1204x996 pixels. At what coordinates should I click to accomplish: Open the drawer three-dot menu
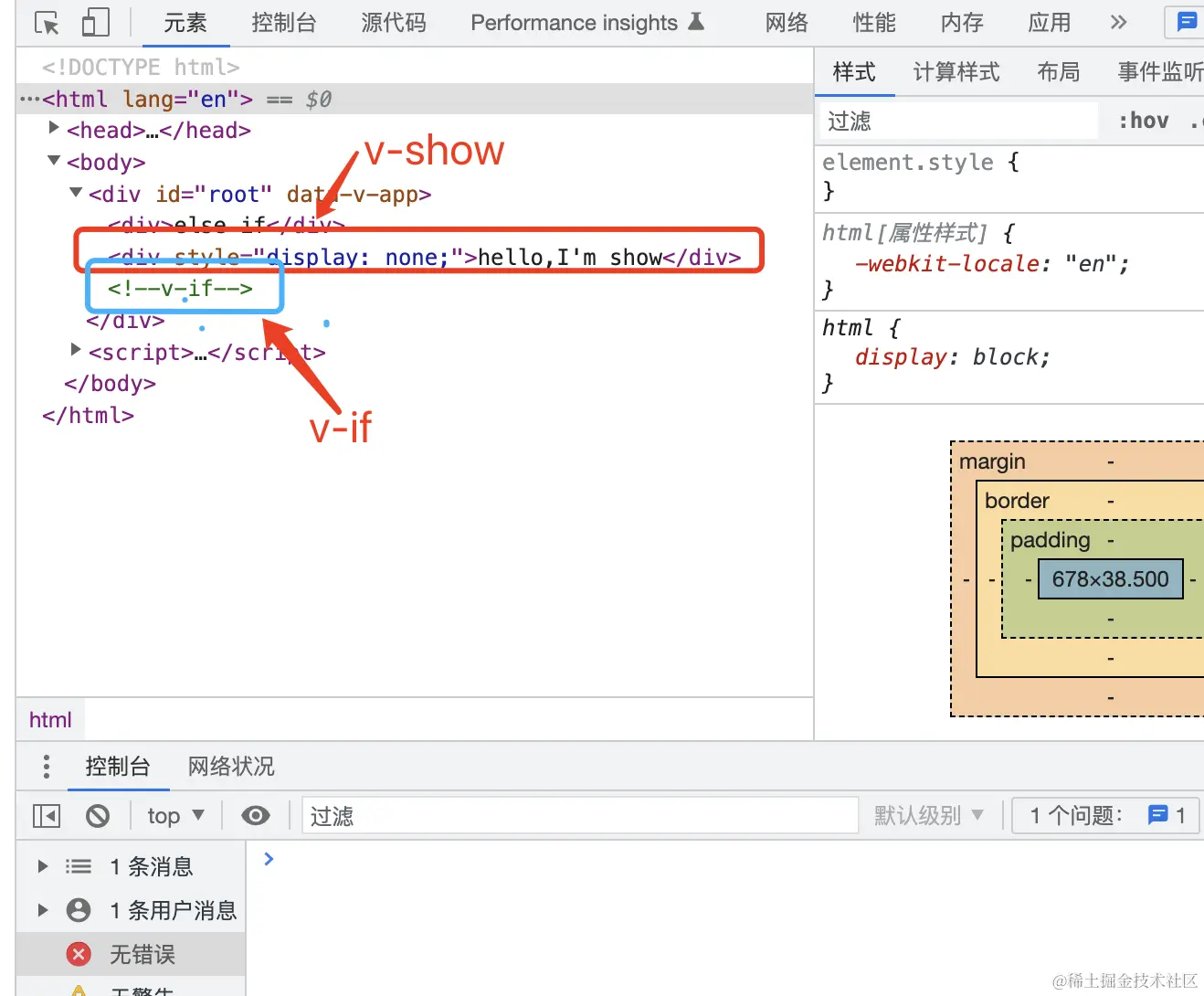47,767
